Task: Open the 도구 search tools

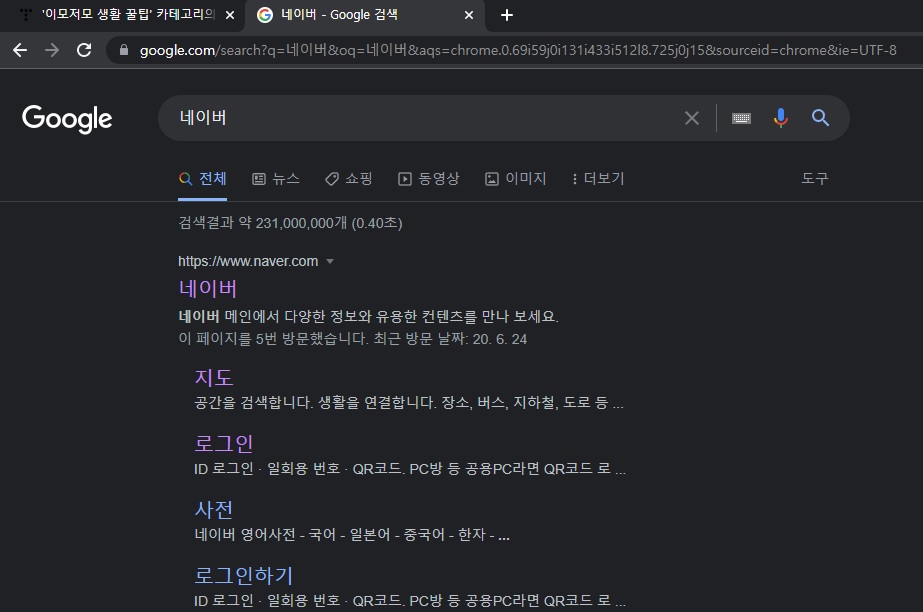Action: coord(815,178)
